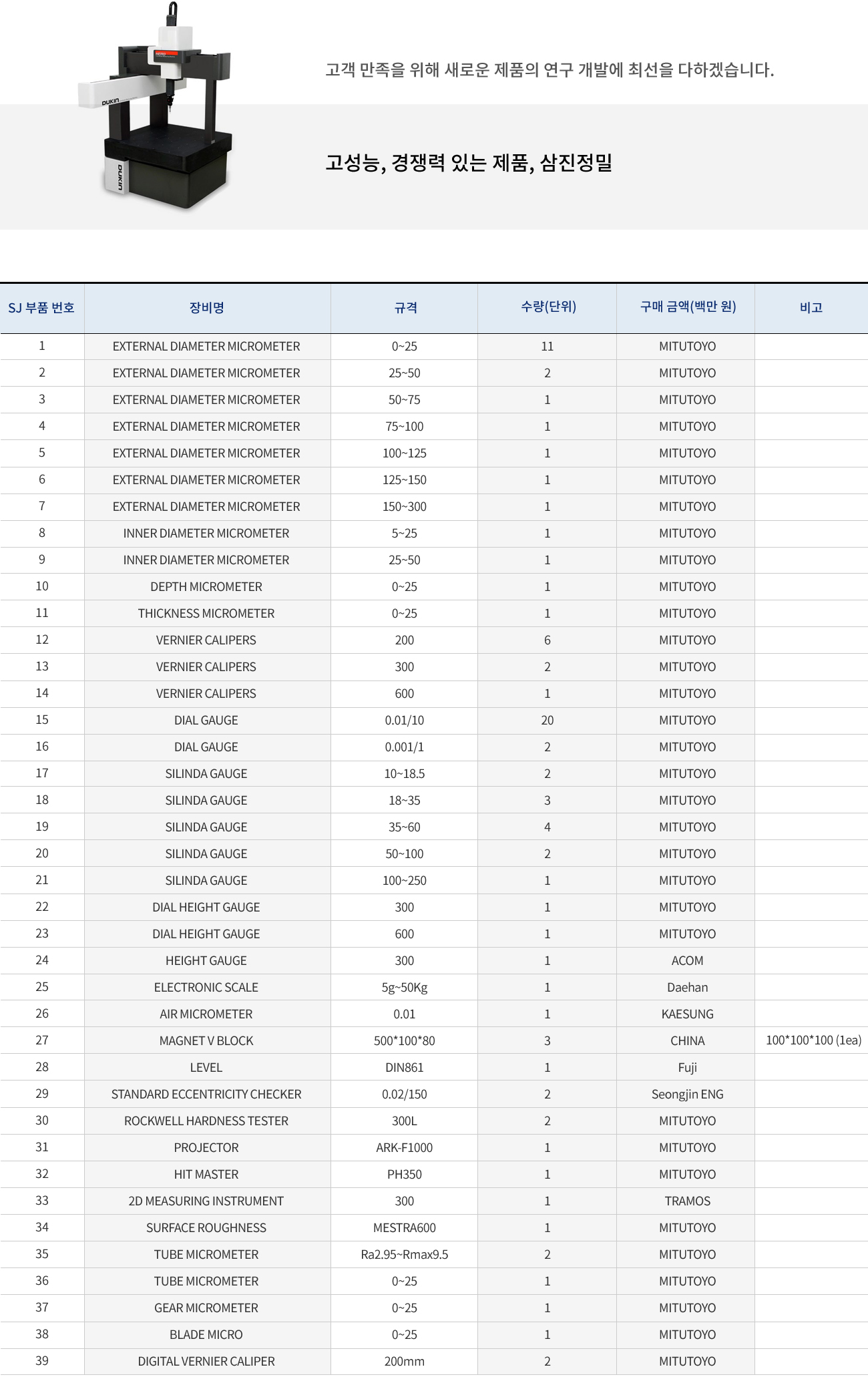This screenshot has width=868, height=1377.
Task: Click the Fuji maker cell
Action: tap(687, 1068)
